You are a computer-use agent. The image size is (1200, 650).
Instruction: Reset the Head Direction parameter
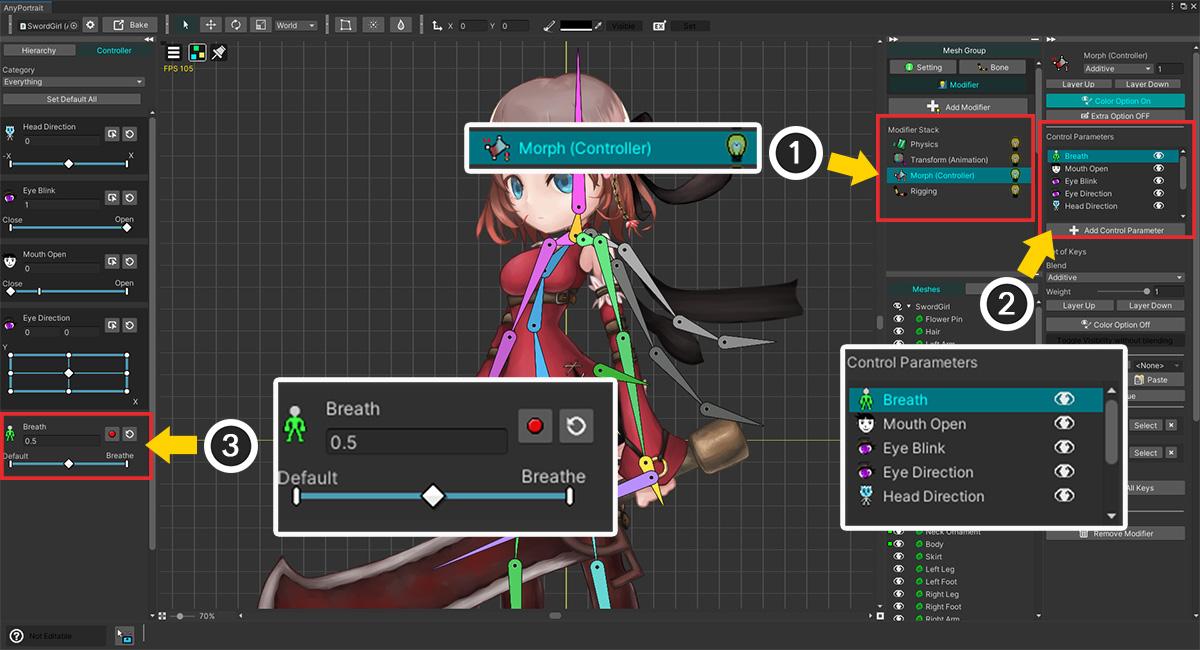[130, 133]
